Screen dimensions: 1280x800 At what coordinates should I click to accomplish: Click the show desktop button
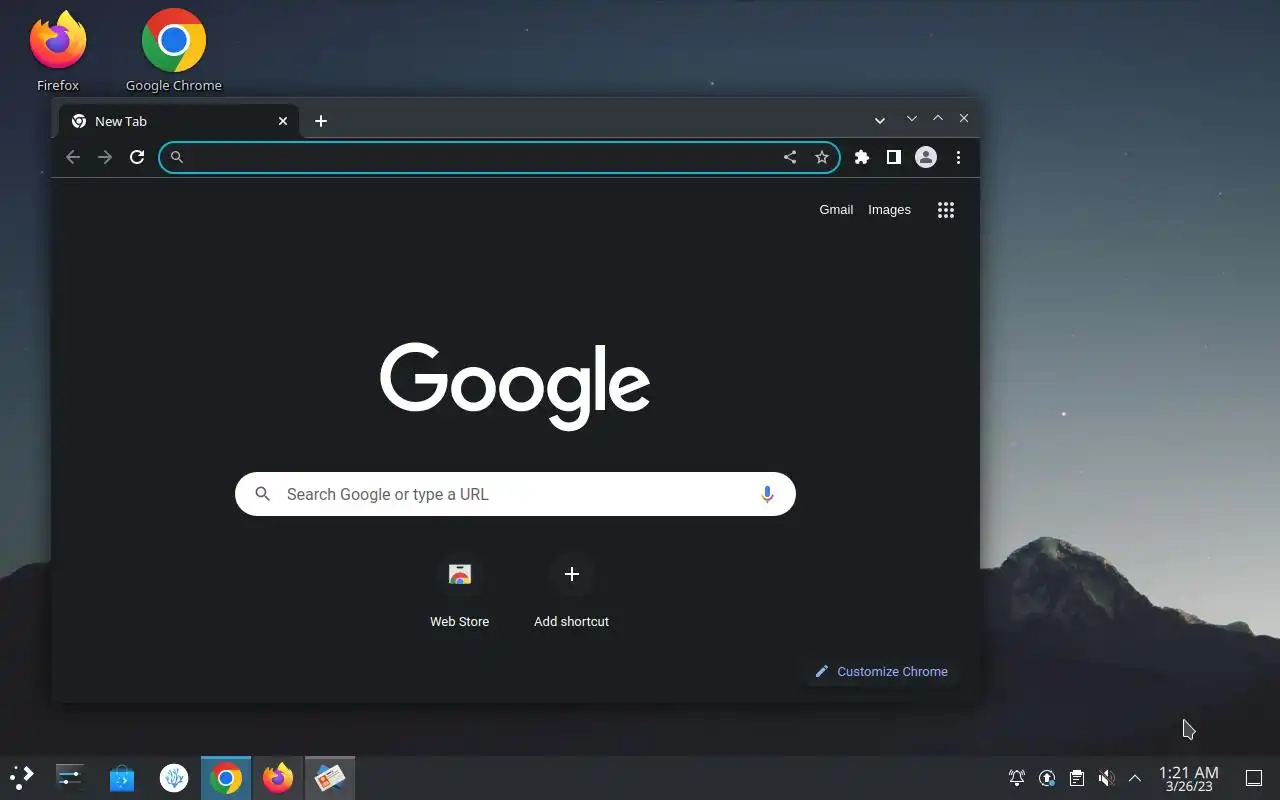pyautogui.click(x=1254, y=778)
